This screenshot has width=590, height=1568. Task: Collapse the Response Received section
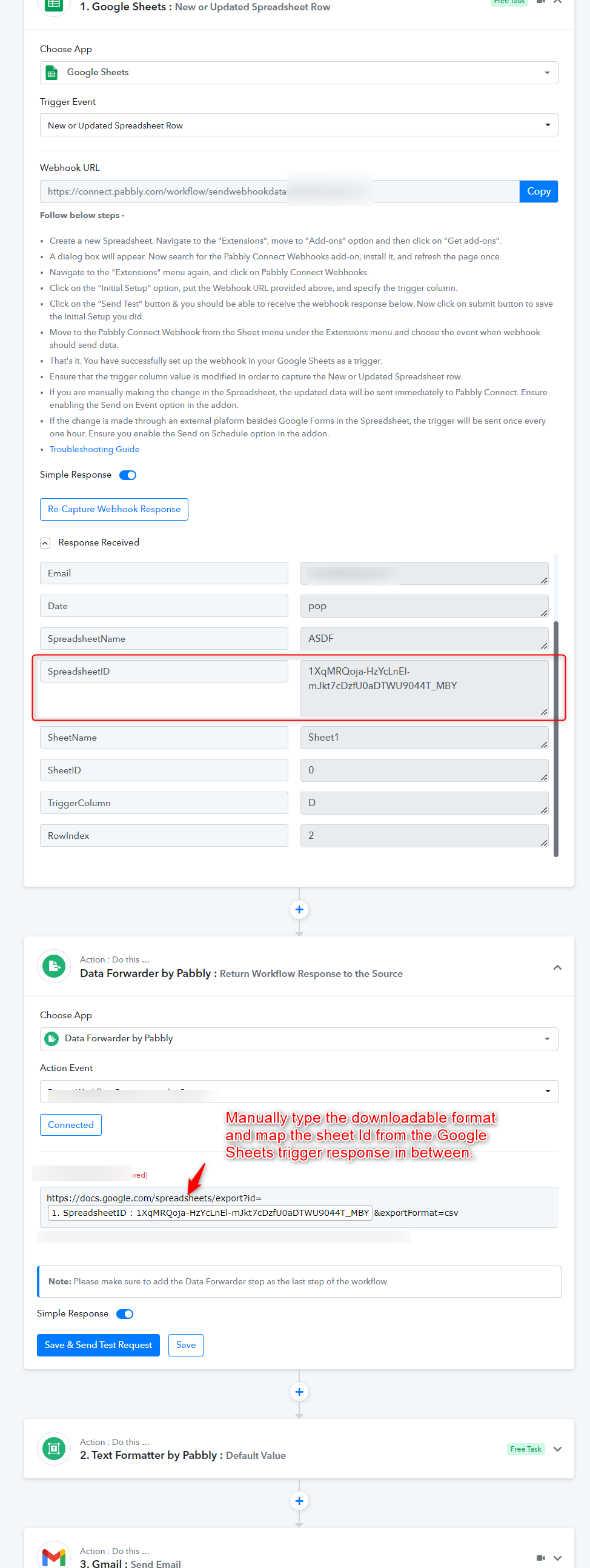[x=45, y=543]
